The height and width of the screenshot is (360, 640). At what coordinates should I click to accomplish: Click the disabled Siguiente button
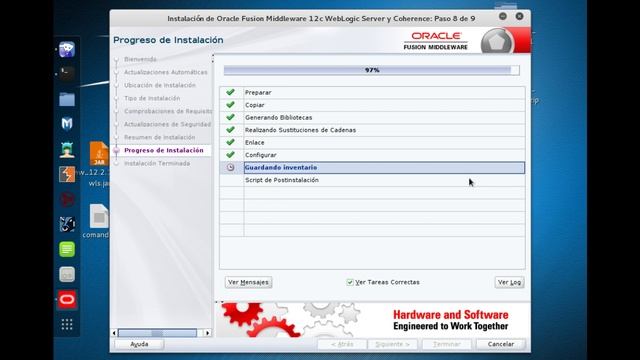point(392,344)
